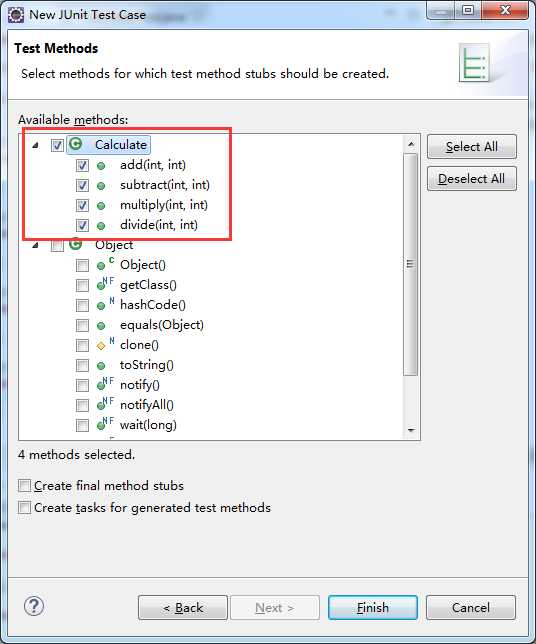536x644 pixels.
Task: Click the hashCode() method icon
Action: [x=105, y=304]
